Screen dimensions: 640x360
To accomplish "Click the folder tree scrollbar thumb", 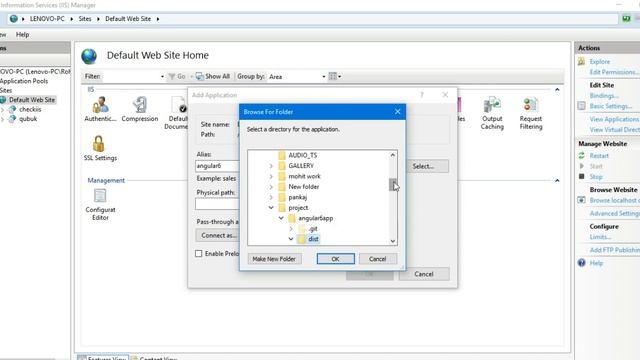I will (393, 184).
